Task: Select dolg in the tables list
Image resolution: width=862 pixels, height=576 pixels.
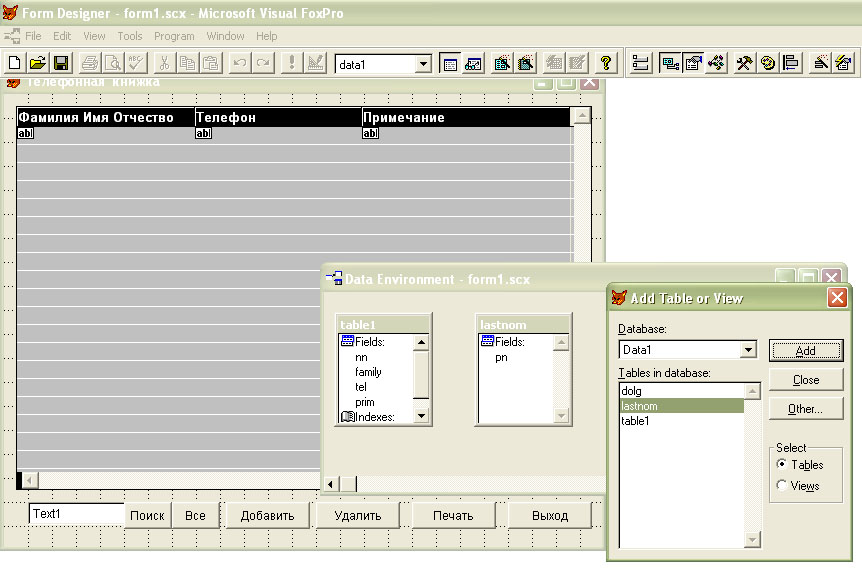Action: click(631, 391)
